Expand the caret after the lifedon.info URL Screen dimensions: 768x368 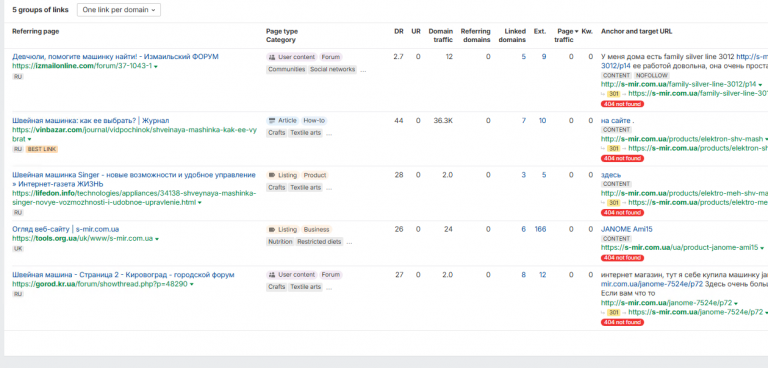coord(200,203)
